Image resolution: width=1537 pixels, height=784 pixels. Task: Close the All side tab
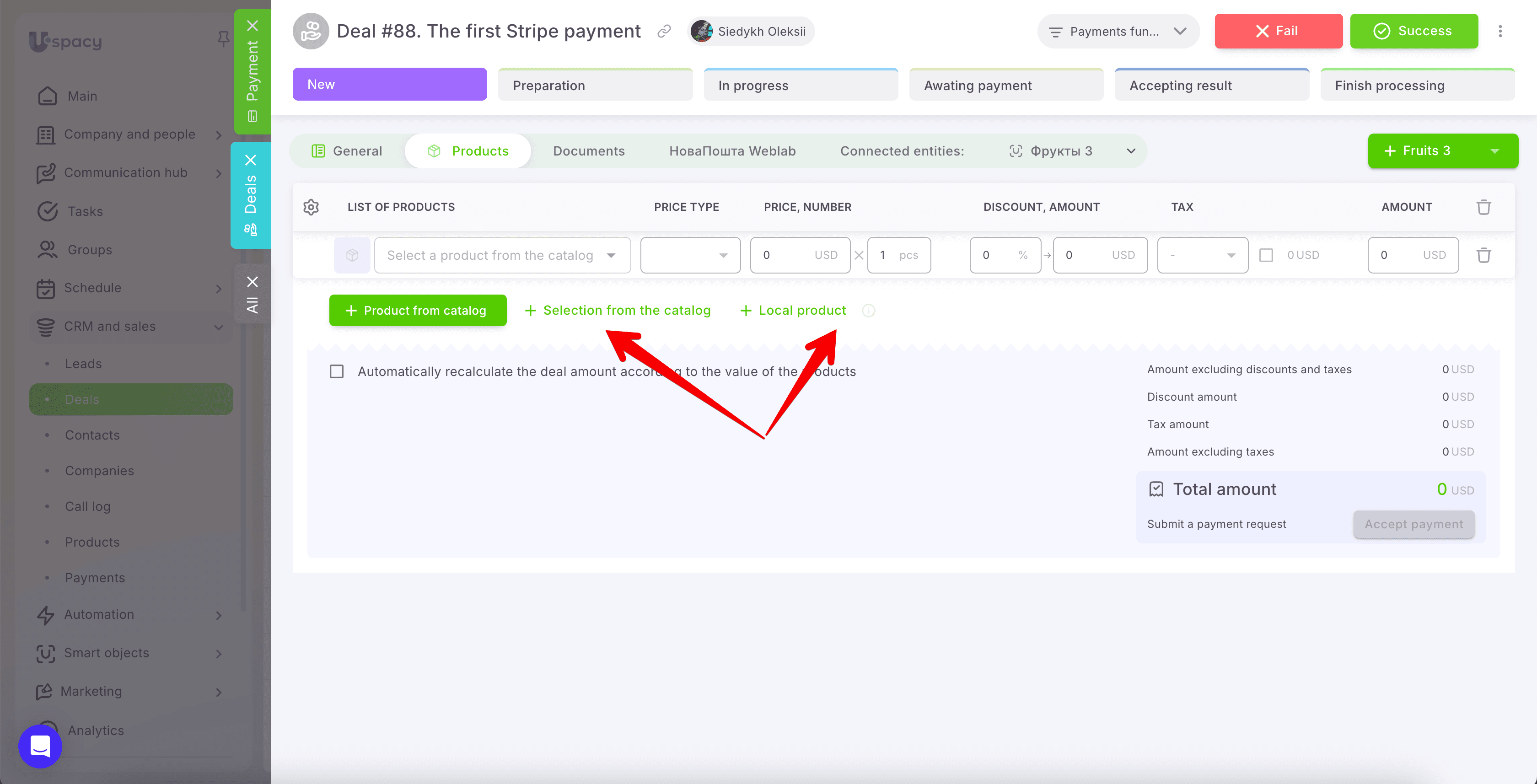coord(253,282)
